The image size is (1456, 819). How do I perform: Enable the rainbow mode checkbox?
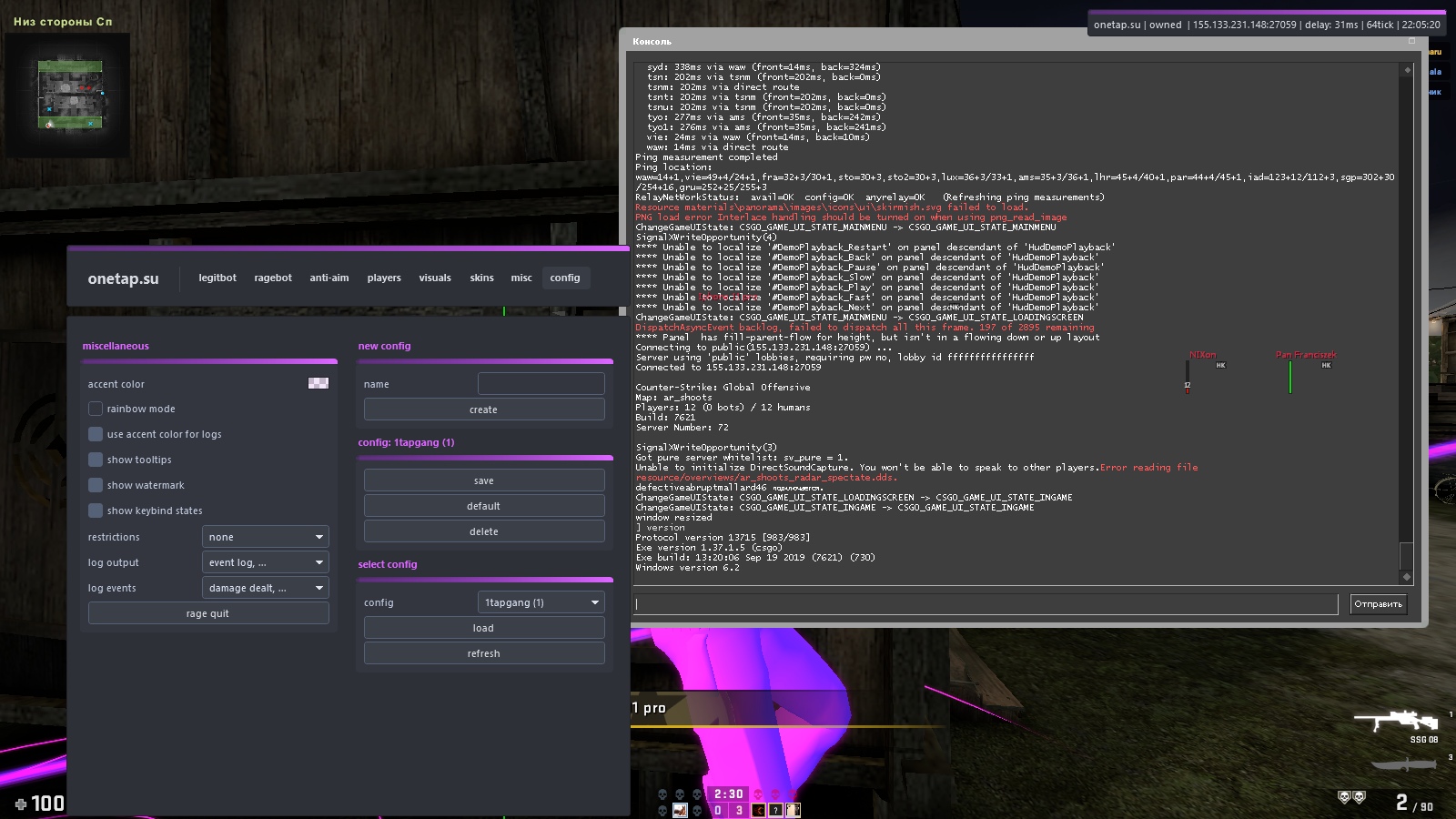(96, 409)
